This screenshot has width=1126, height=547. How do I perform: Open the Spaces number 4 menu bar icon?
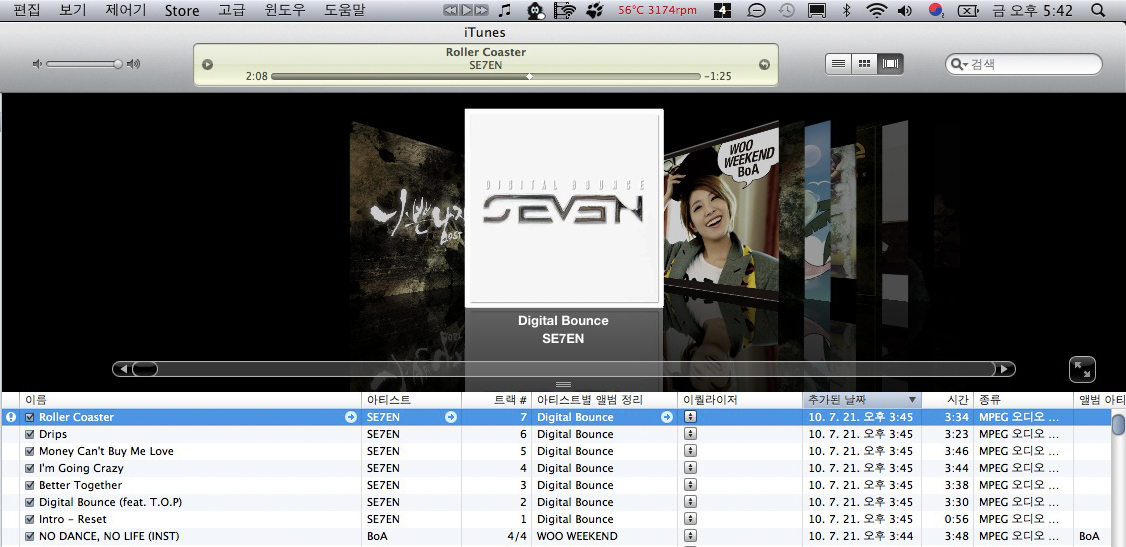[722, 10]
